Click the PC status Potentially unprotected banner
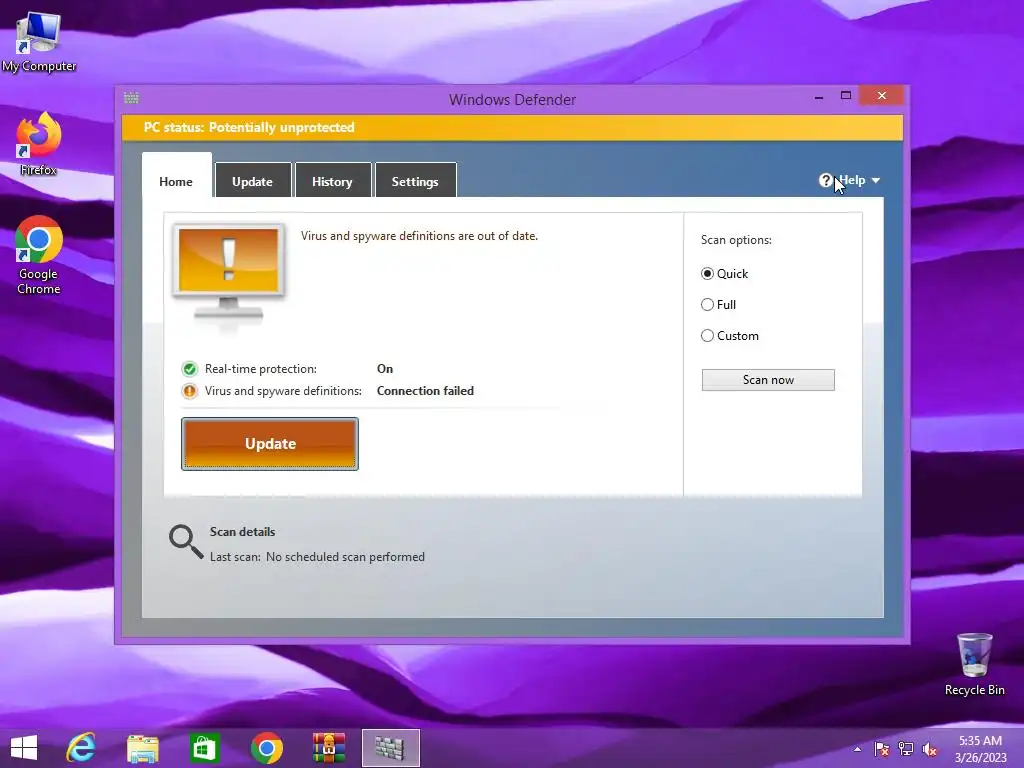Screen dimensions: 1024x768 [x=512, y=127]
